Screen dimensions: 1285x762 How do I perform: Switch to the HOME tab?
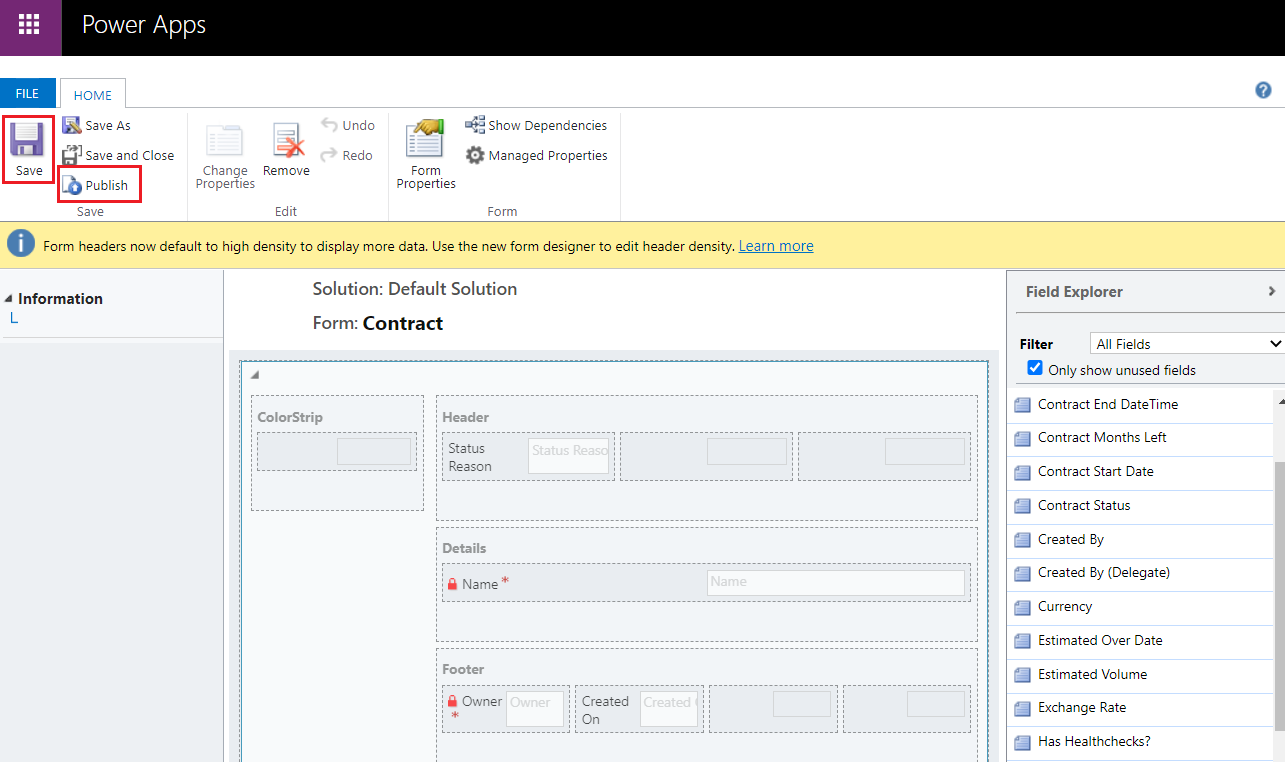[x=93, y=95]
